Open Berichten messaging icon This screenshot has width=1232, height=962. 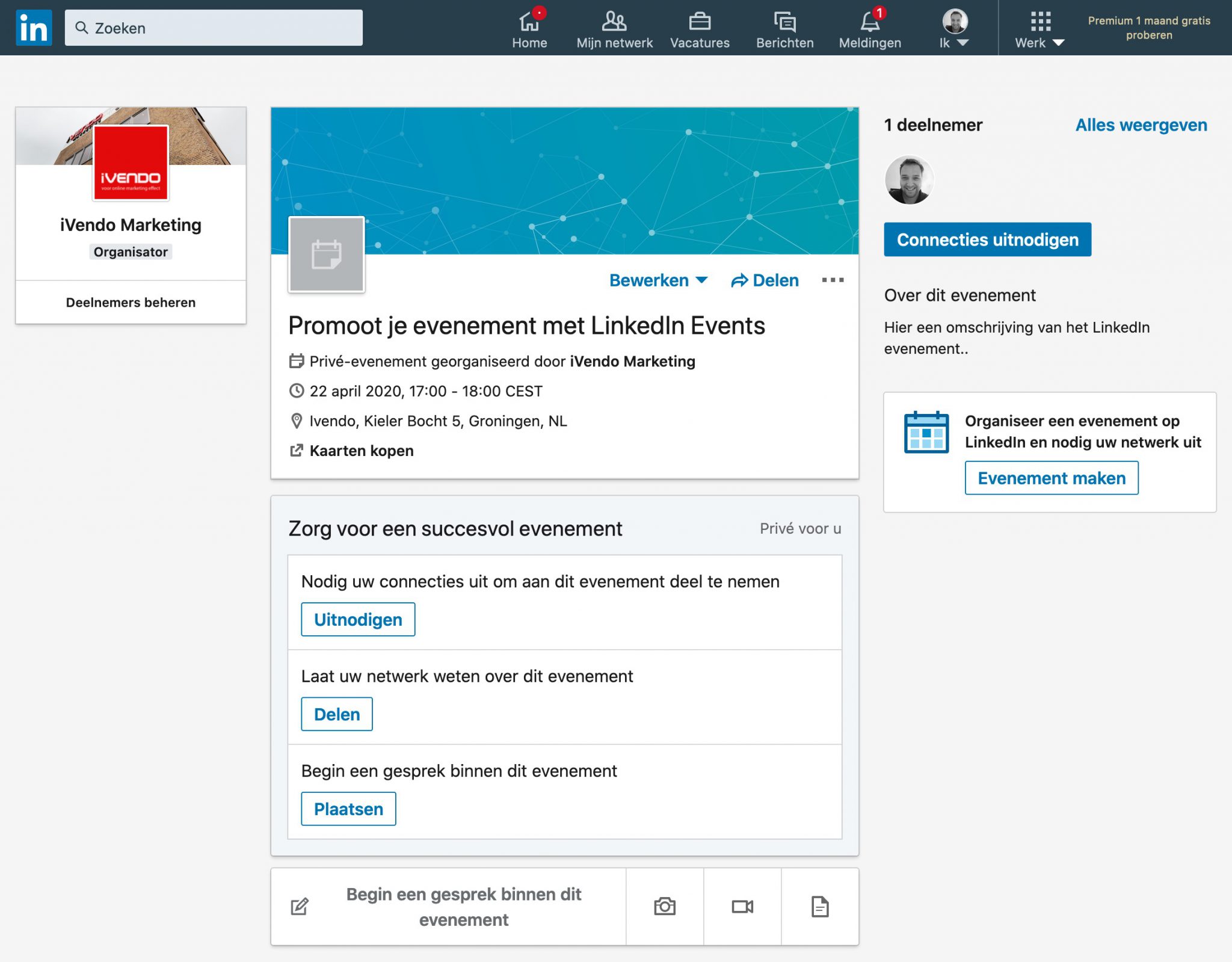[784, 28]
